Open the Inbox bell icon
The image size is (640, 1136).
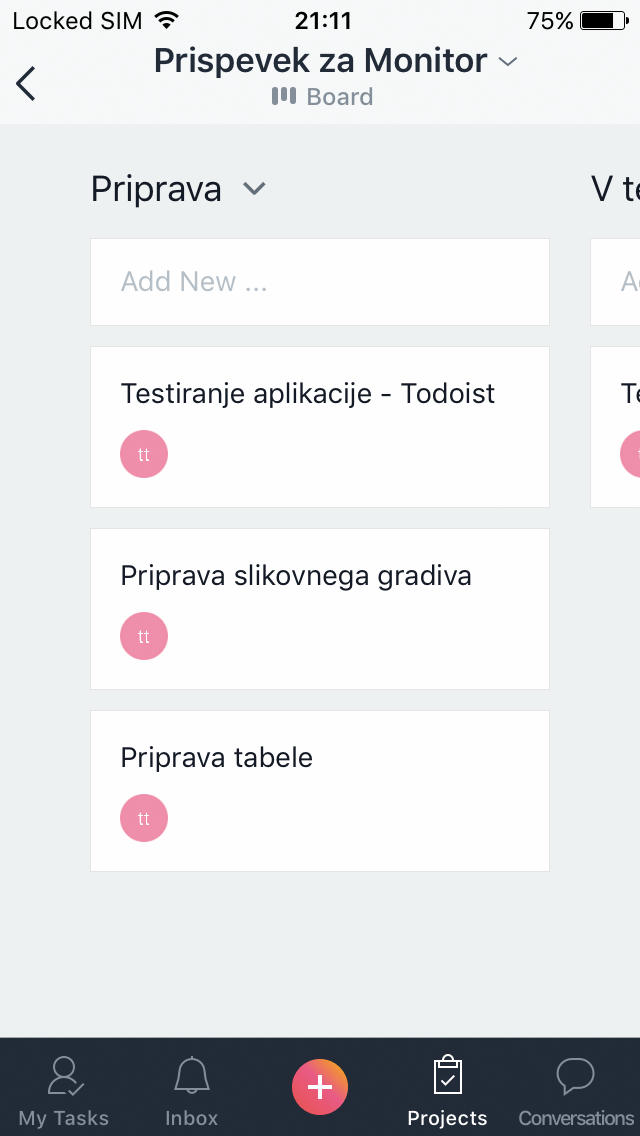pos(192,1075)
